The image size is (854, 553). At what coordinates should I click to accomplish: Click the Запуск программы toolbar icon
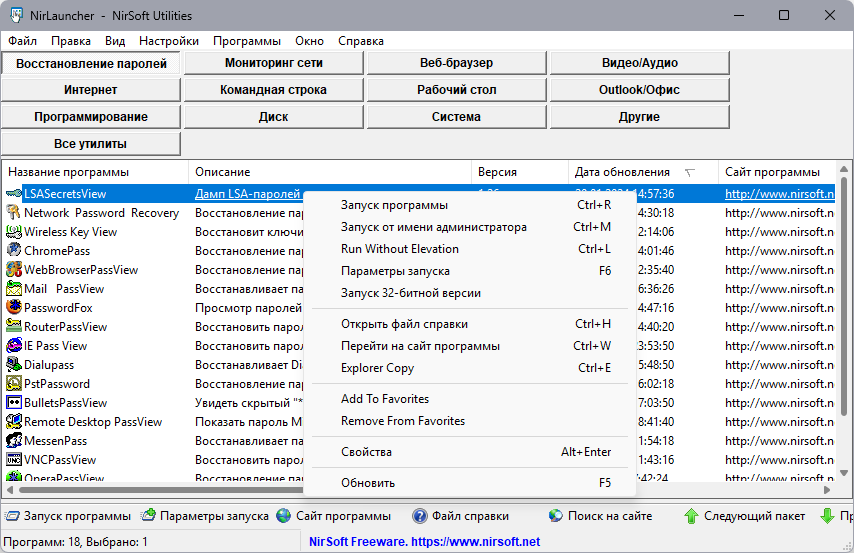pyautogui.click(x=12, y=515)
